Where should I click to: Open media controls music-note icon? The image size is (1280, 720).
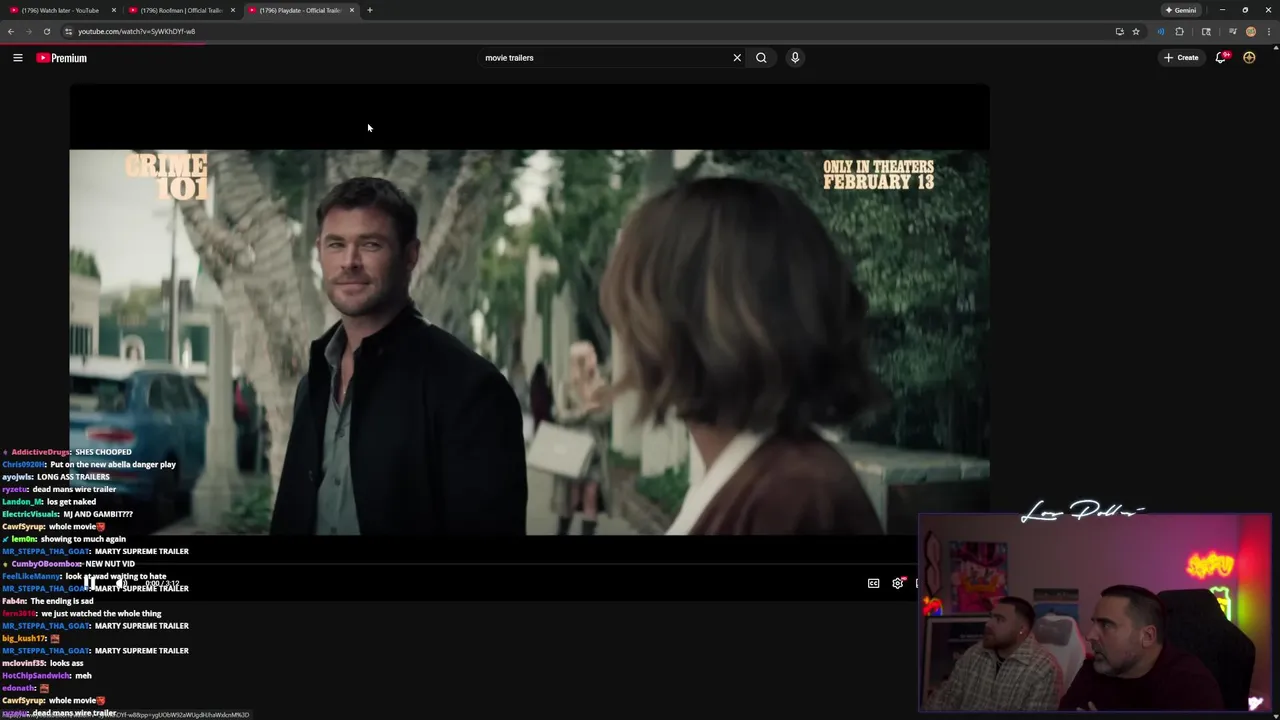coord(1232,31)
